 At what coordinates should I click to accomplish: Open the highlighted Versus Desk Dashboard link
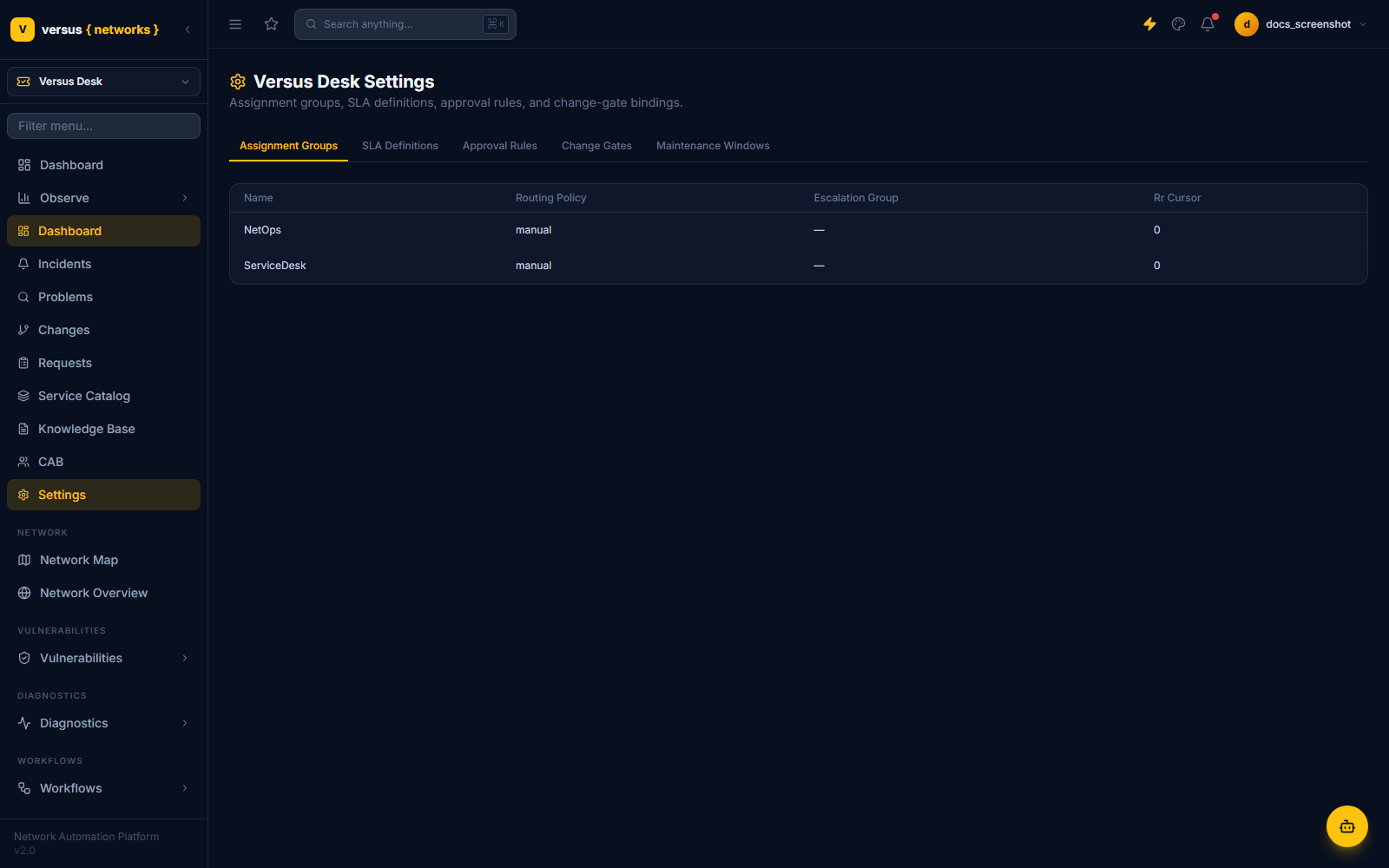pyautogui.click(x=103, y=231)
